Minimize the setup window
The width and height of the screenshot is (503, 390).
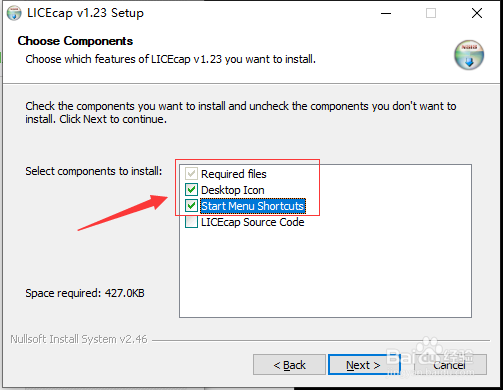tap(386, 13)
